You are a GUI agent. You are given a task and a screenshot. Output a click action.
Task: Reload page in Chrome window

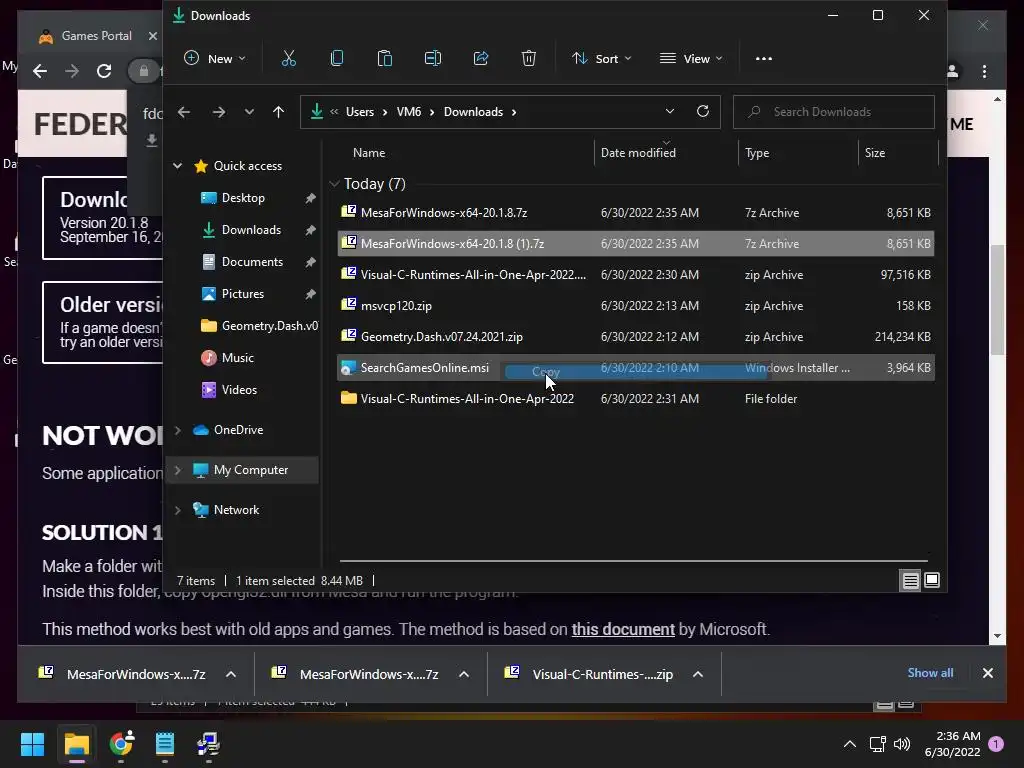104,71
